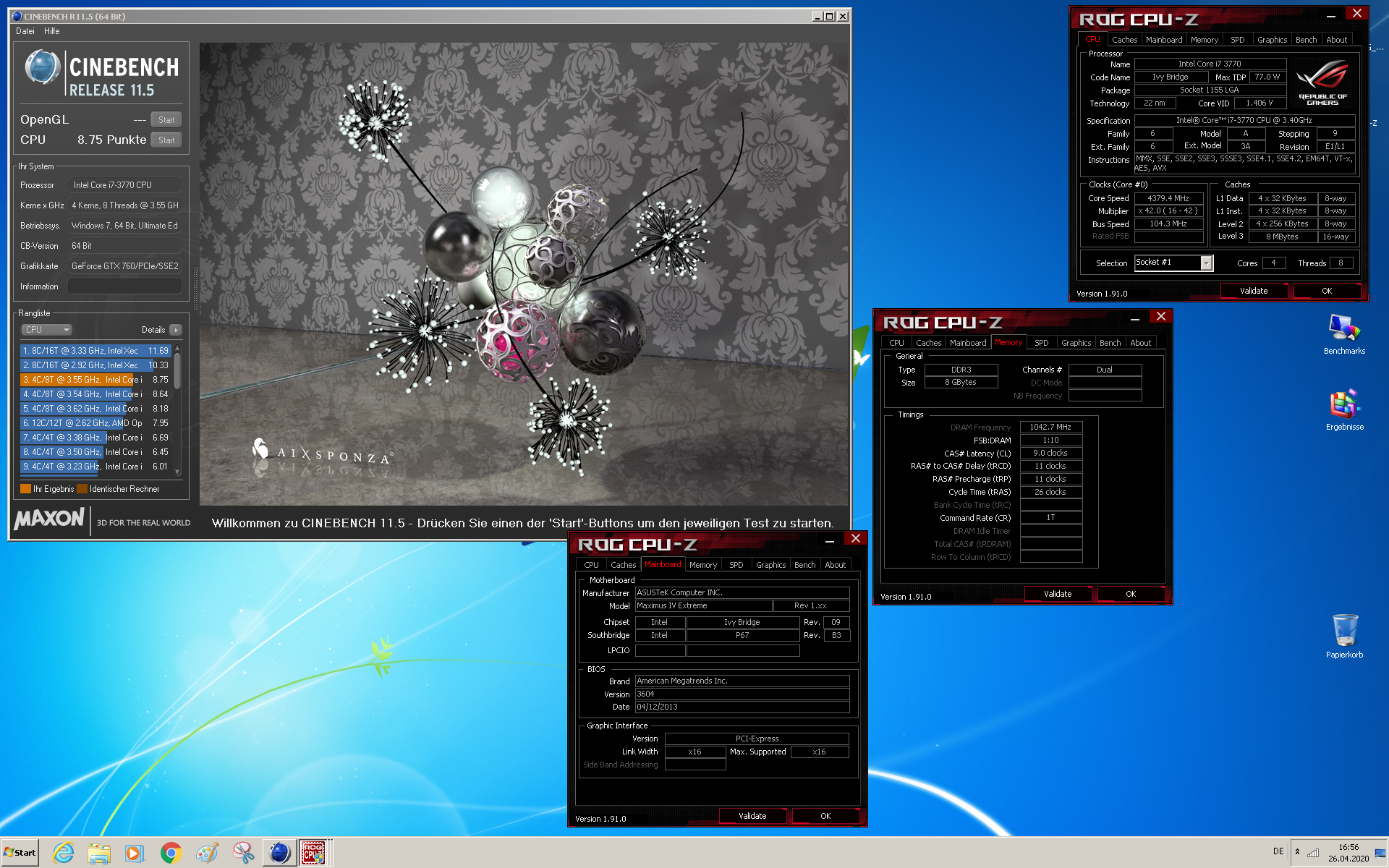Open Caches tab in Mainboard CPU-Z window

pyautogui.click(x=623, y=565)
